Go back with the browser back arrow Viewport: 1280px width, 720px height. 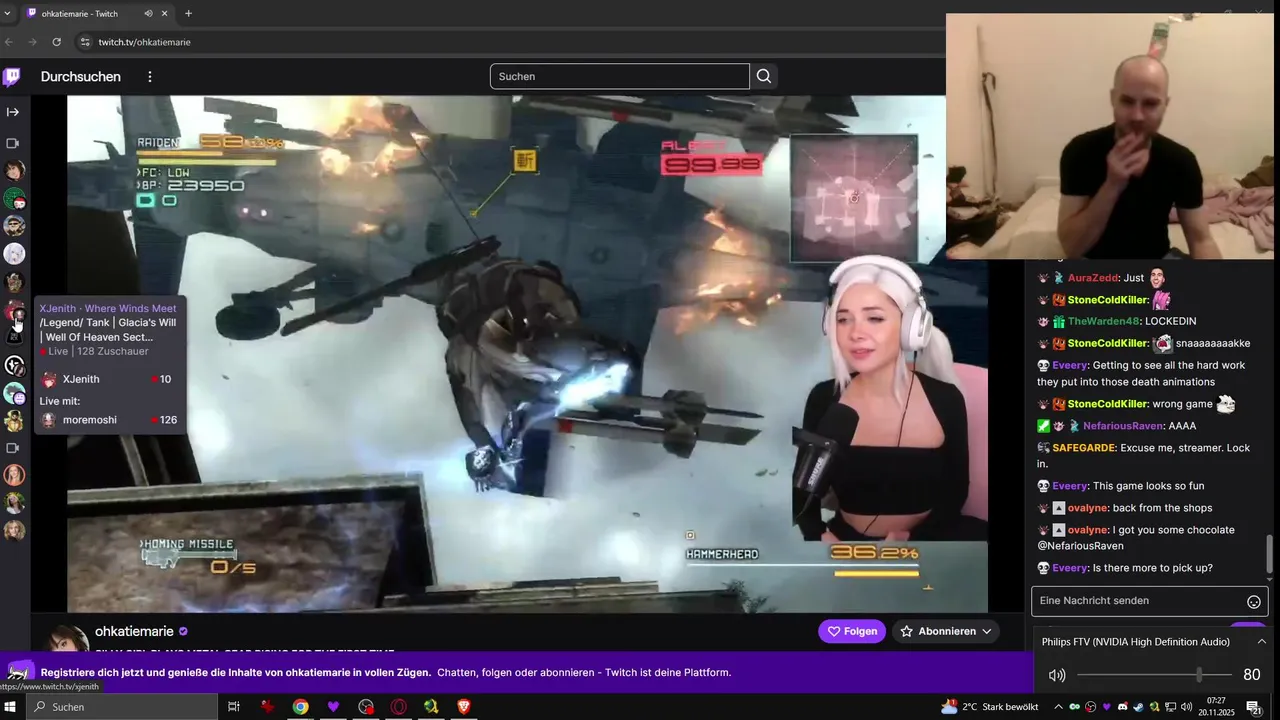coord(9,42)
